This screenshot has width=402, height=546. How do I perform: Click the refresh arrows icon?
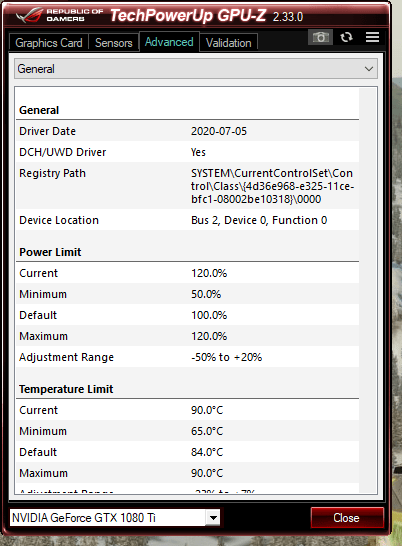coord(346,37)
